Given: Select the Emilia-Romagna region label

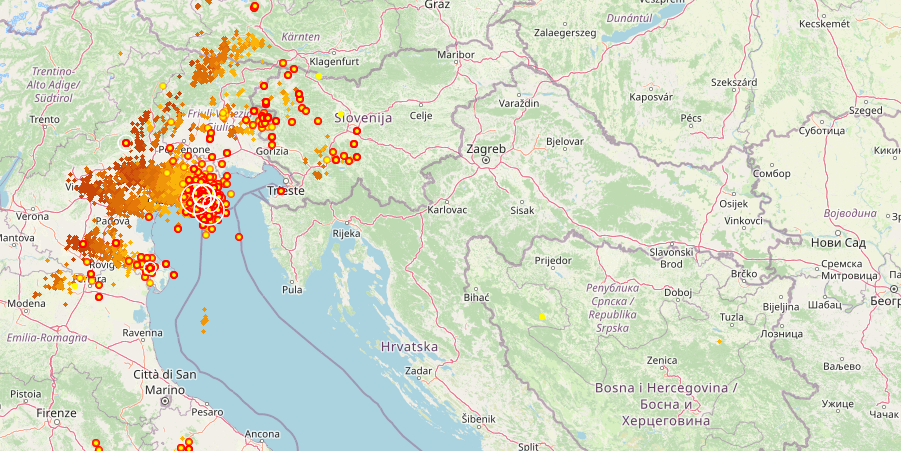Looking at the screenshot, I should pos(47,338).
